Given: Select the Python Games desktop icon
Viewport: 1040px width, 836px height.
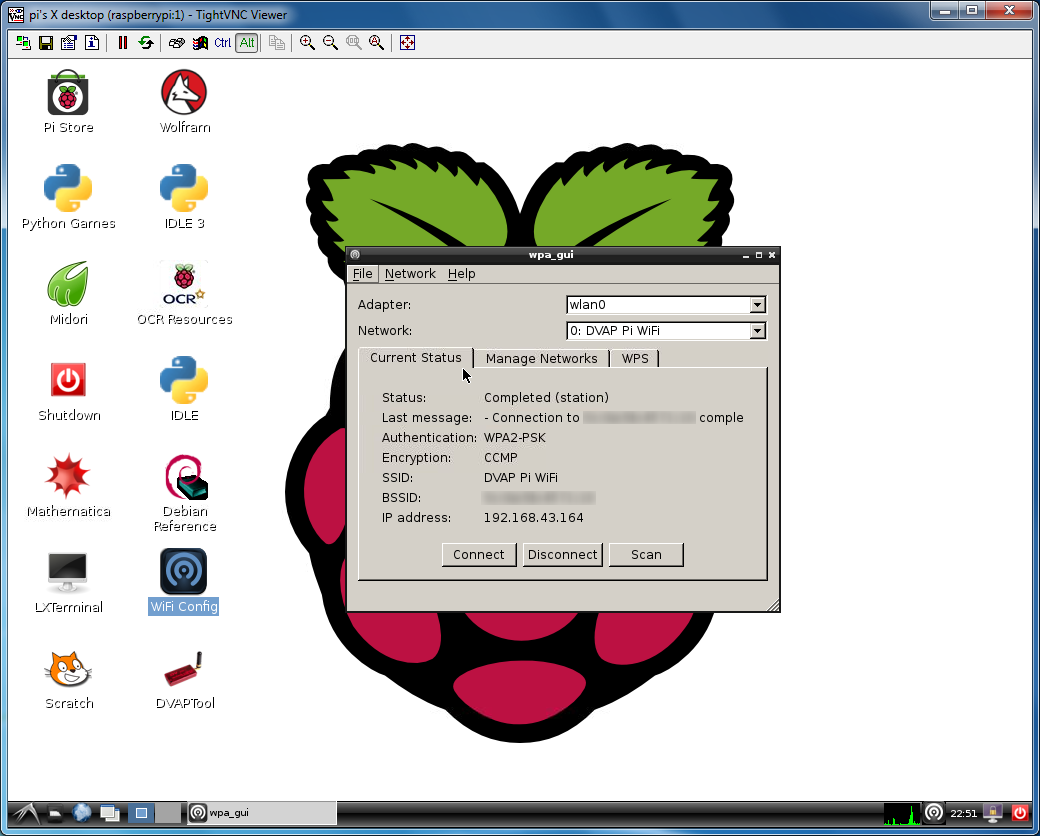Looking at the screenshot, I should [x=68, y=197].
